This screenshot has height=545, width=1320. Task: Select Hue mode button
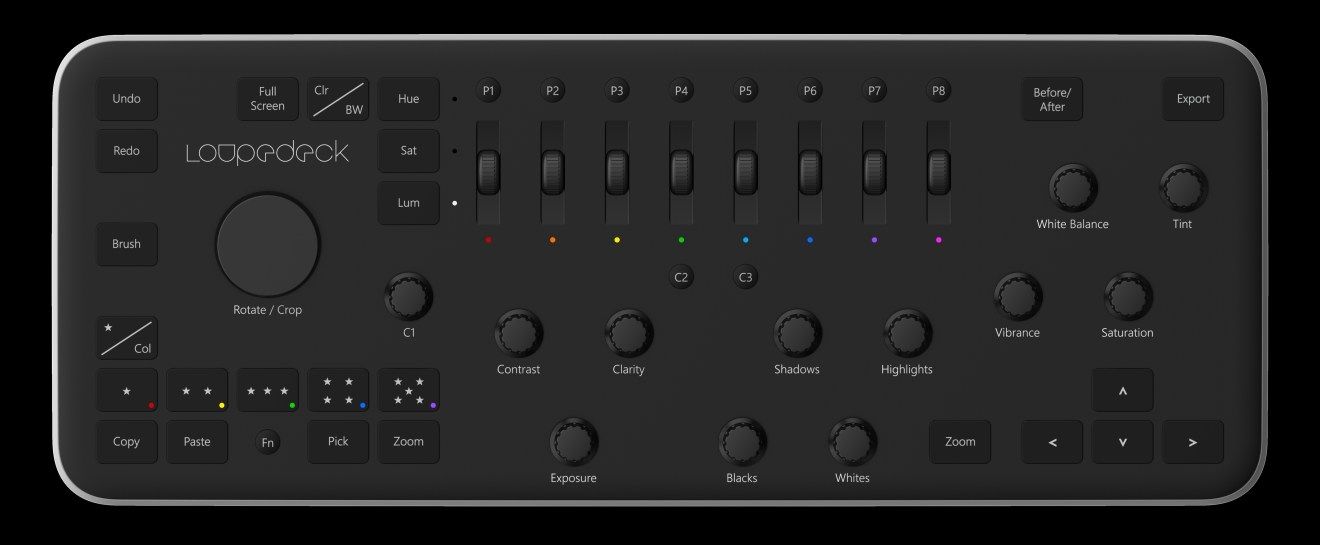[408, 99]
